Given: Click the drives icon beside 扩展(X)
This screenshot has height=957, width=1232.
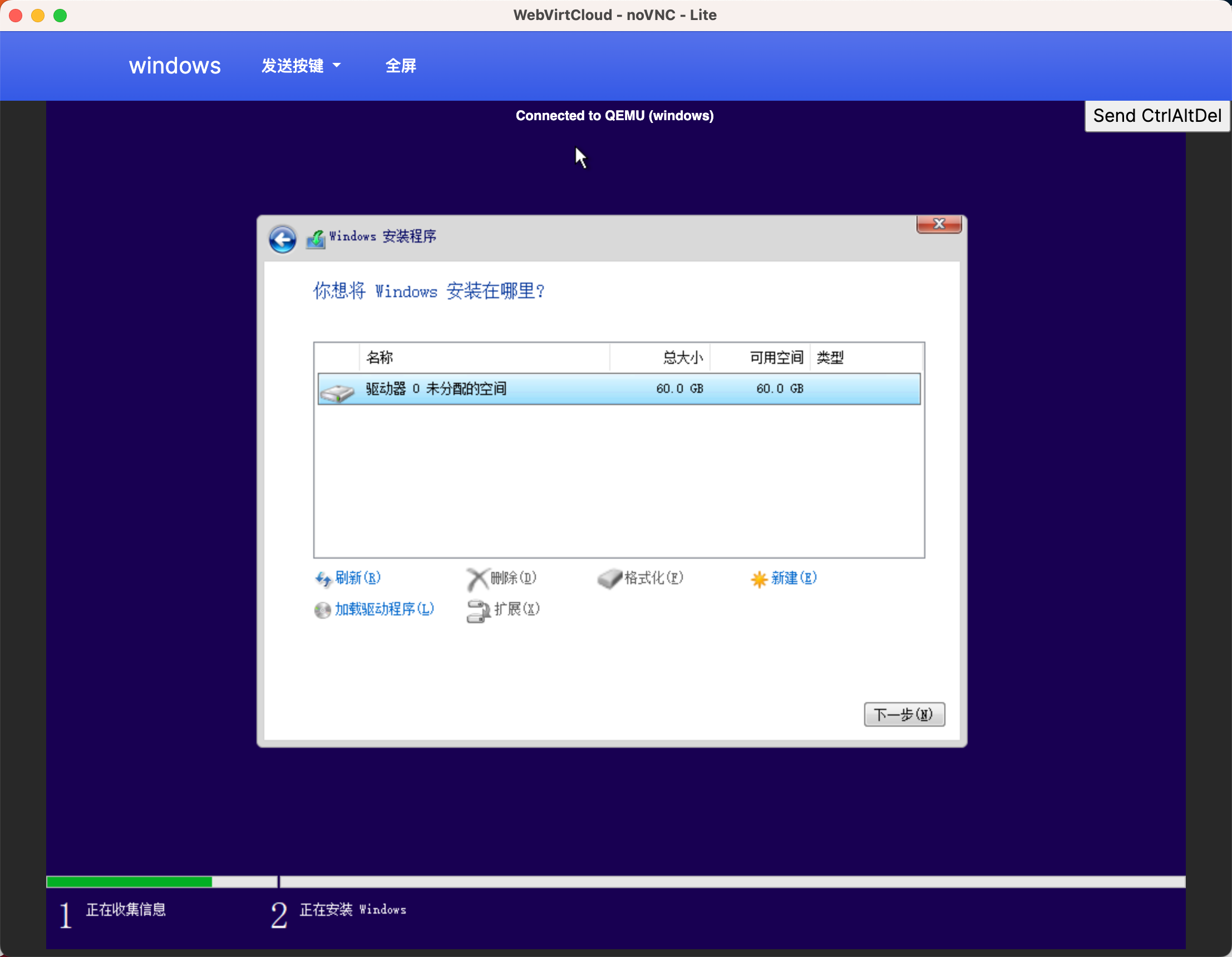Looking at the screenshot, I should pyautogui.click(x=479, y=611).
